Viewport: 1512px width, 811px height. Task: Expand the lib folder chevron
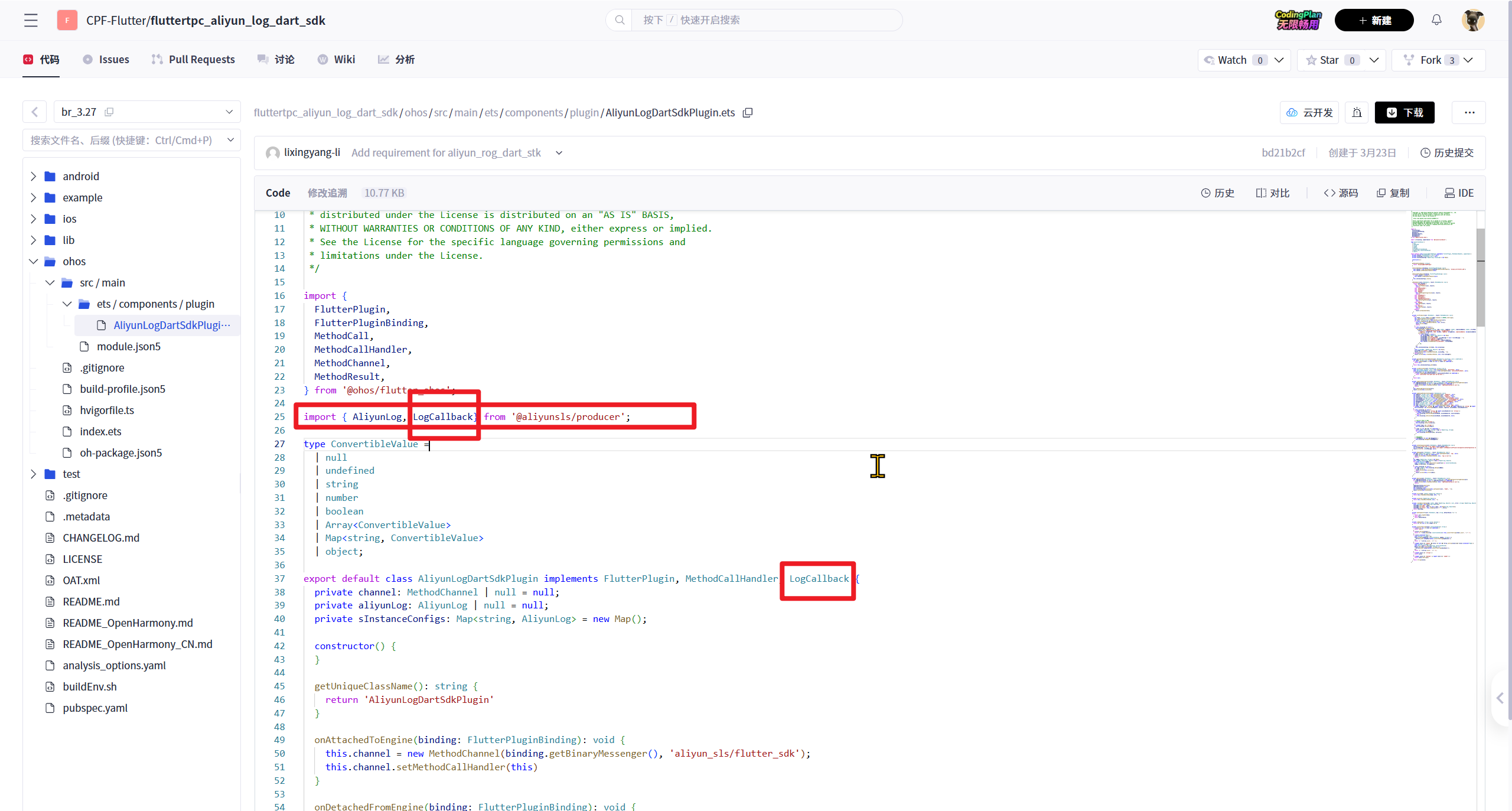34,240
